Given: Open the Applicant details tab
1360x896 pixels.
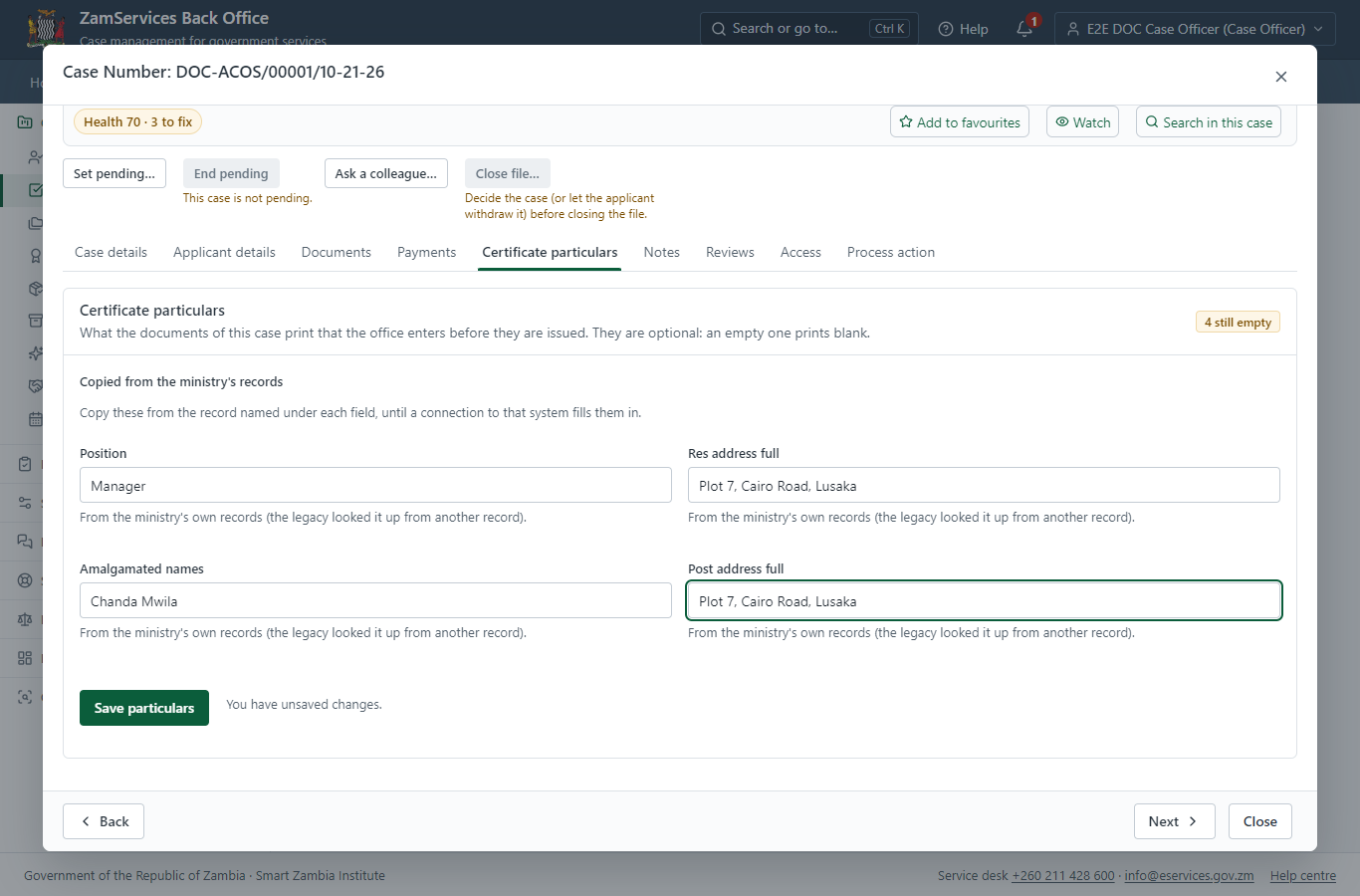Looking at the screenshot, I should pyautogui.click(x=224, y=252).
